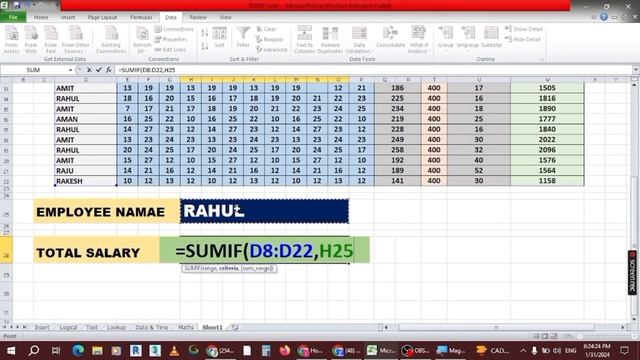Click the From Web icon
640x360 pixels.
[x=31, y=39]
